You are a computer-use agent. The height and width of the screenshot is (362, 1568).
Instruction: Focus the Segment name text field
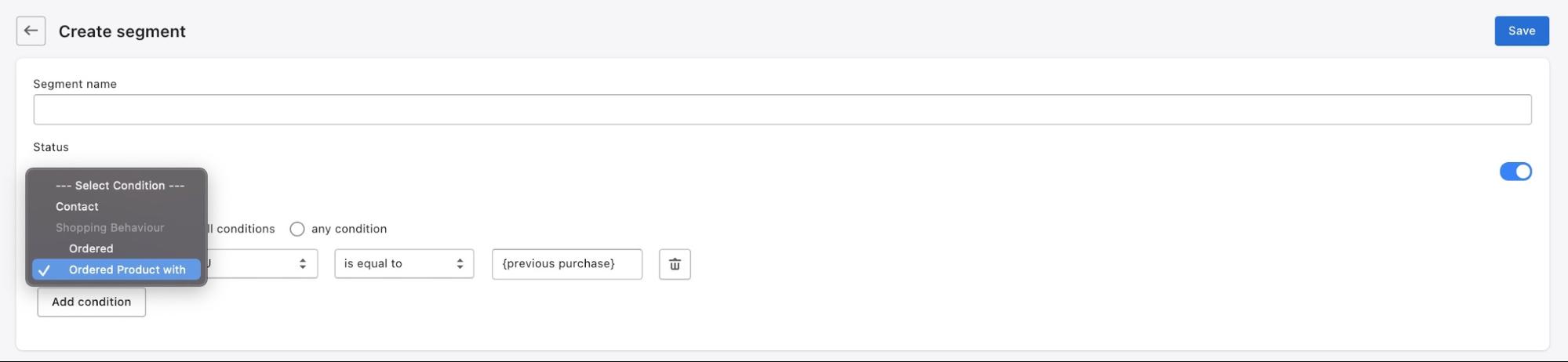point(781,110)
